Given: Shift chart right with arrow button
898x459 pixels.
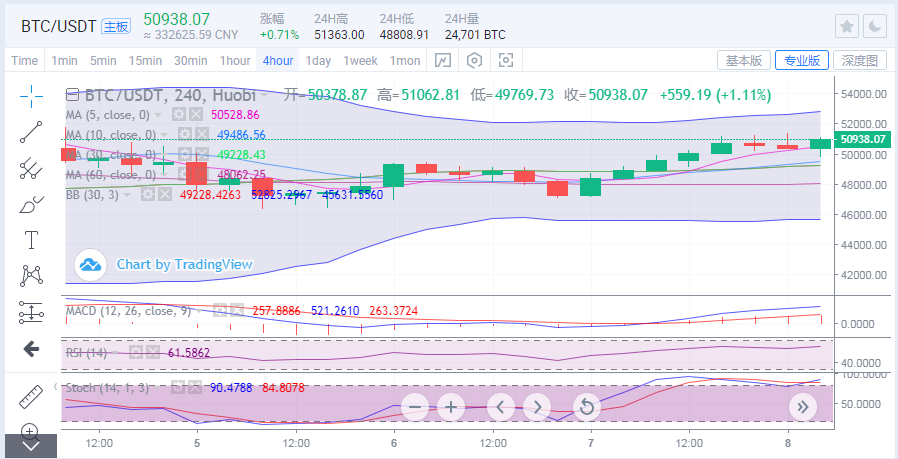Looking at the screenshot, I should click(537, 407).
